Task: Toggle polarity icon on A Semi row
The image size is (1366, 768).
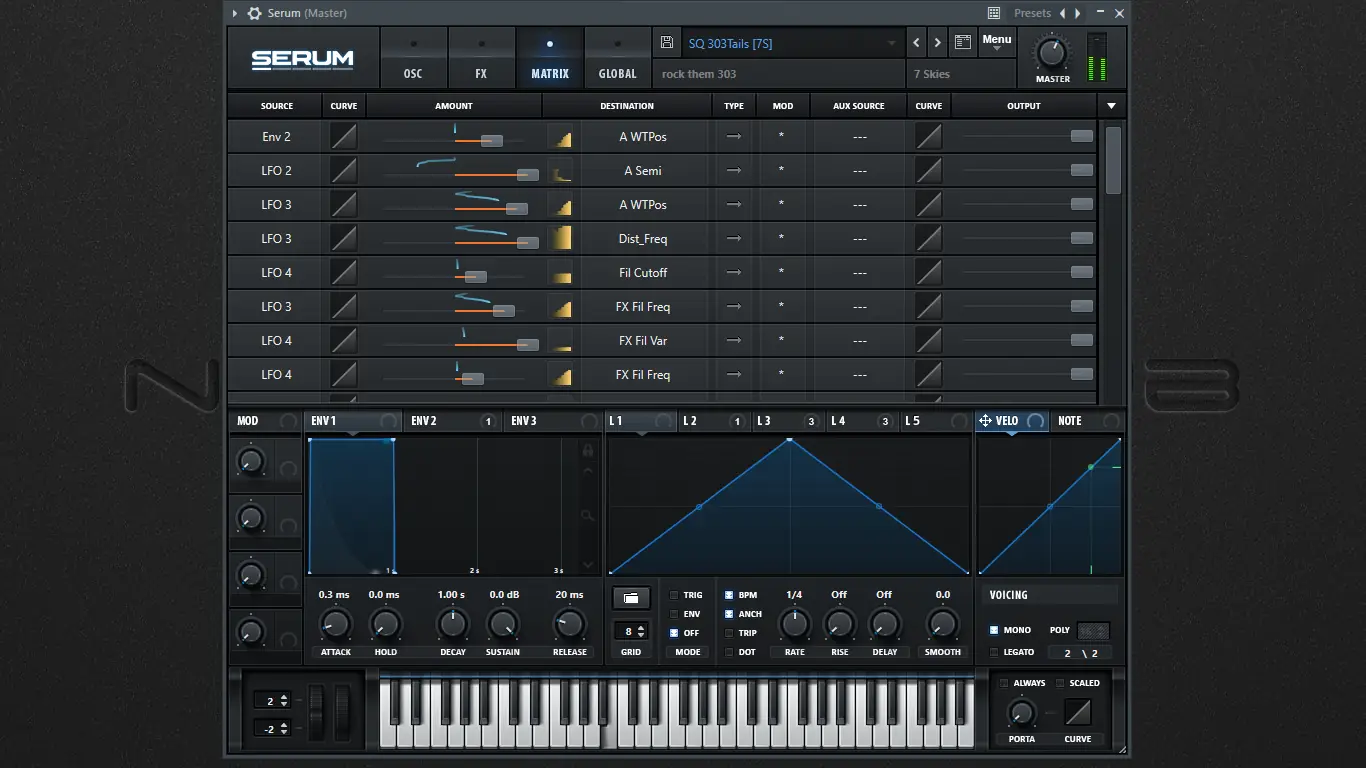Action: pos(561,171)
